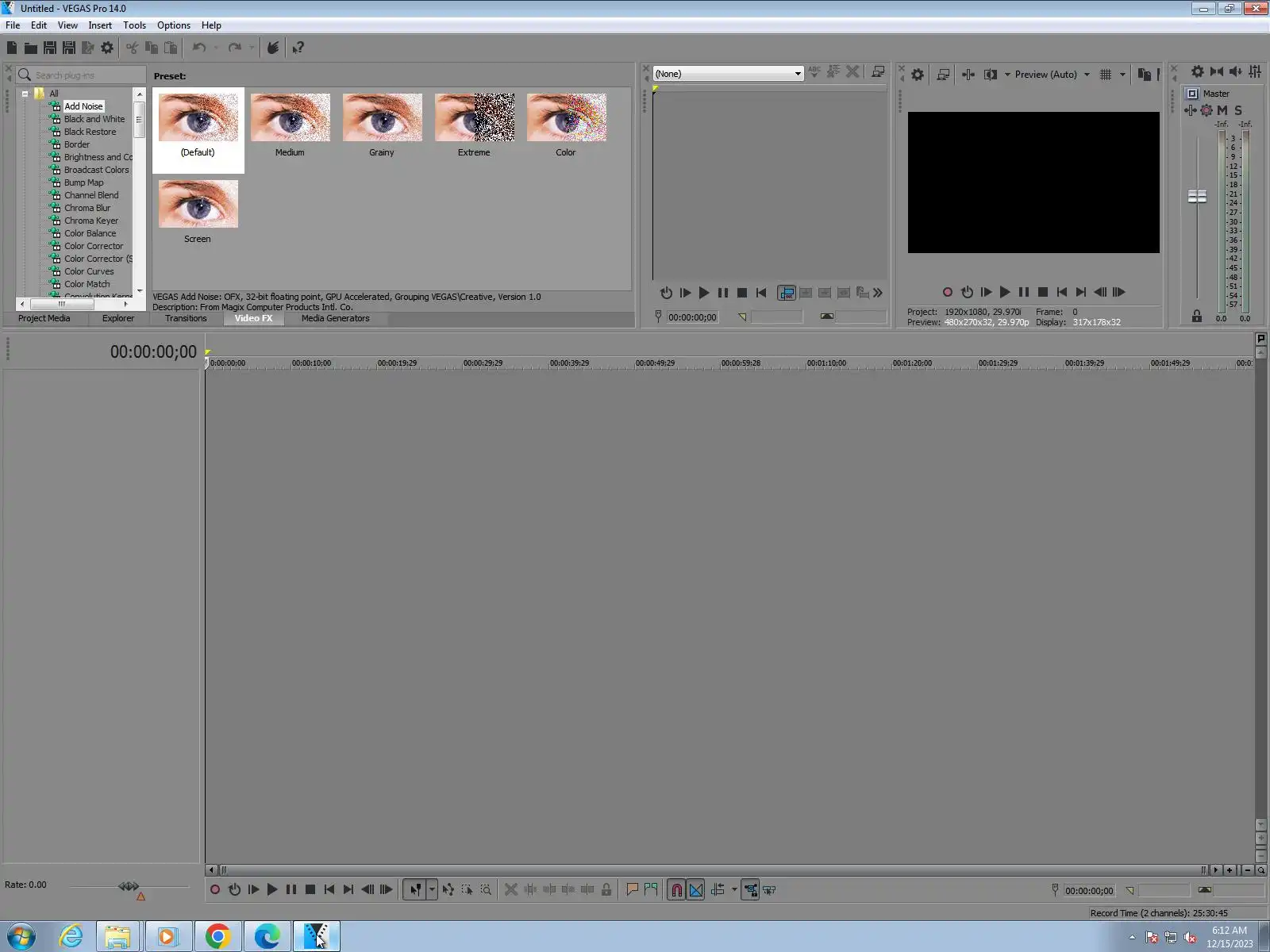Select the Zoom Edit tool magnifier
The height and width of the screenshot is (952, 1270).
click(x=486, y=890)
